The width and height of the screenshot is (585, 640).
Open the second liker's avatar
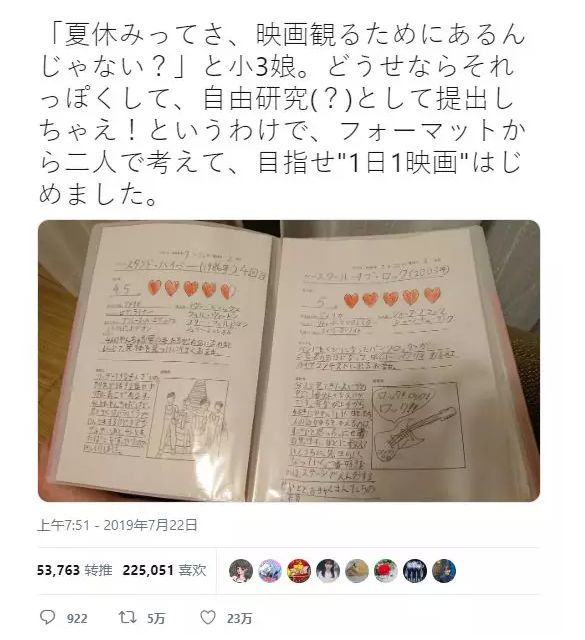coord(270,571)
